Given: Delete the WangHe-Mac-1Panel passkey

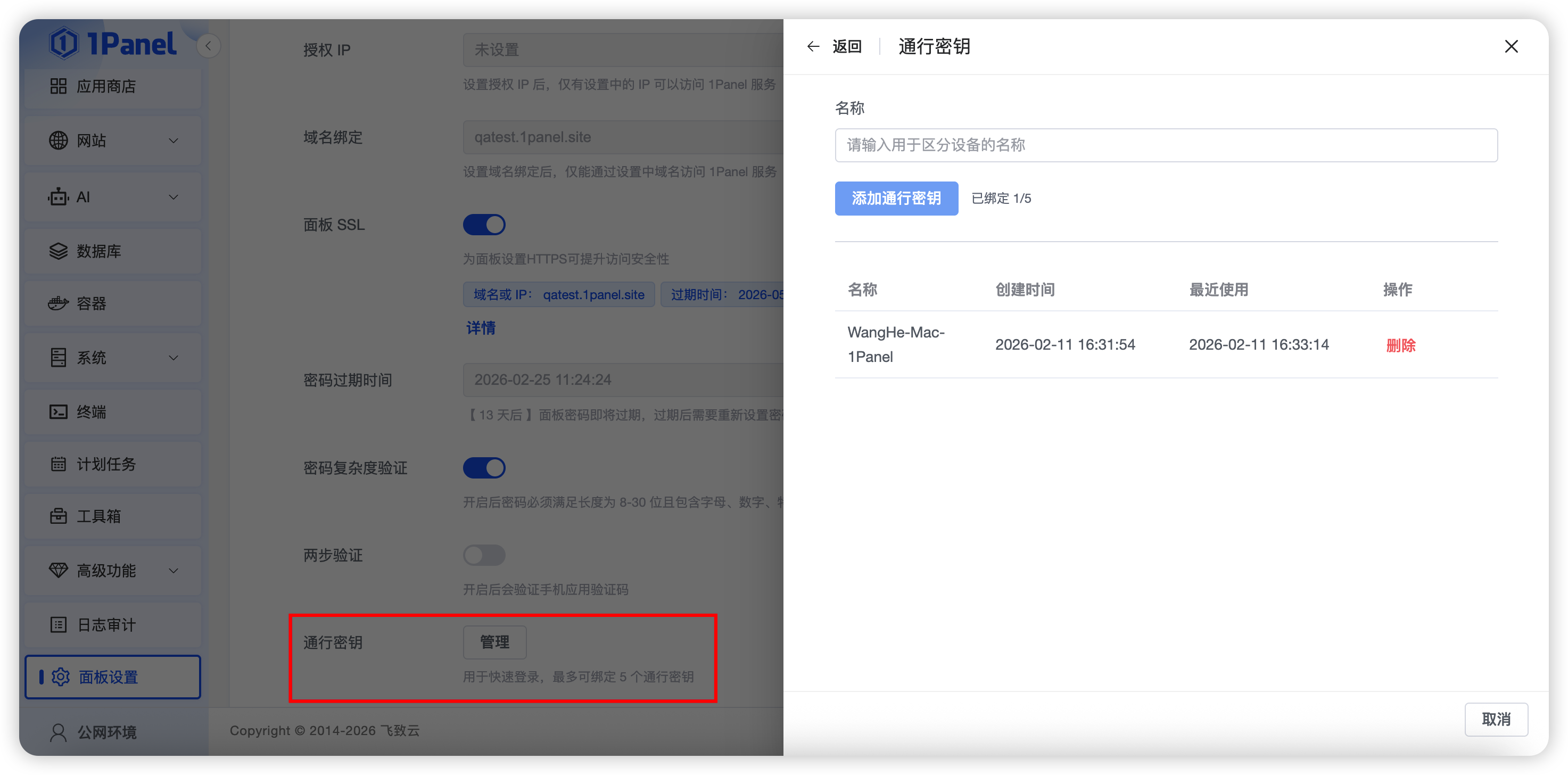Looking at the screenshot, I should coord(1401,344).
